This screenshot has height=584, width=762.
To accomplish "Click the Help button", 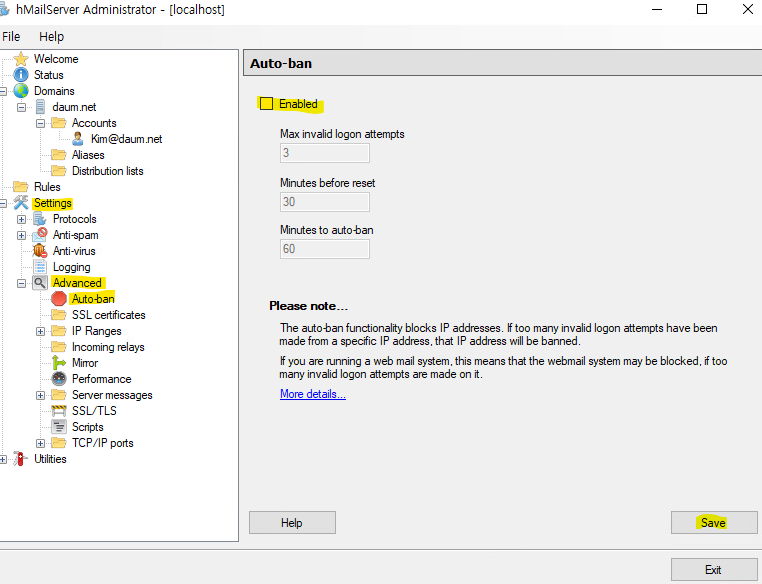I will (x=292, y=523).
